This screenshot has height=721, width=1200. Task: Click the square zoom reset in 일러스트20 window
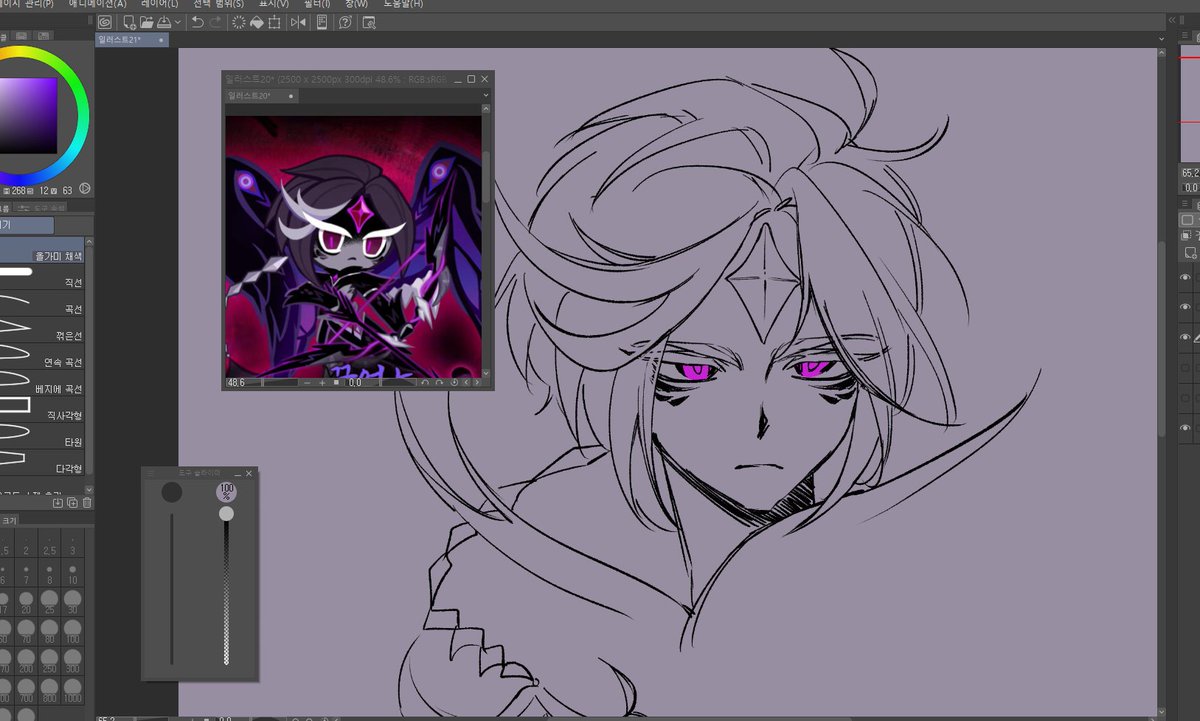pyautogui.click(x=336, y=382)
